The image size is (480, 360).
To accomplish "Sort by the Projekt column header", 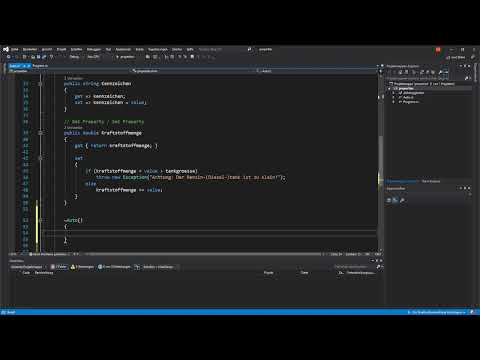I will (269, 273).
